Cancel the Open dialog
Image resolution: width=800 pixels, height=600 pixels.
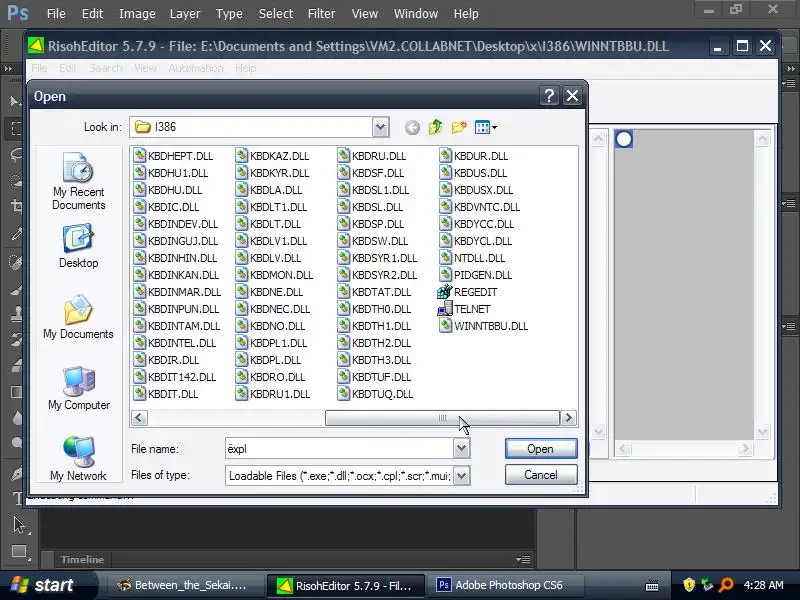coord(541,474)
